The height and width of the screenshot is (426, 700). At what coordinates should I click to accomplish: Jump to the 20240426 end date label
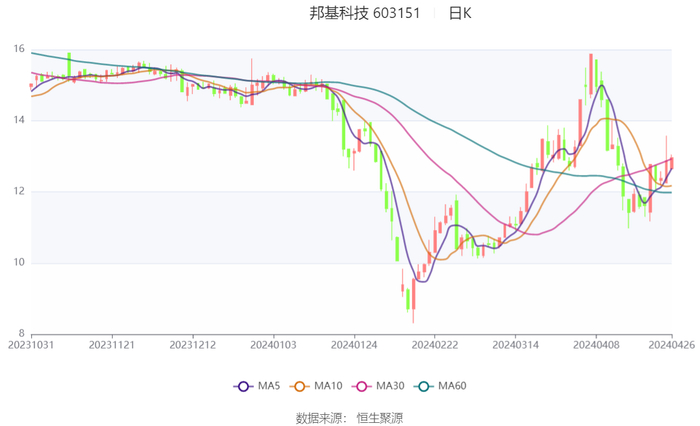pyautogui.click(x=670, y=344)
